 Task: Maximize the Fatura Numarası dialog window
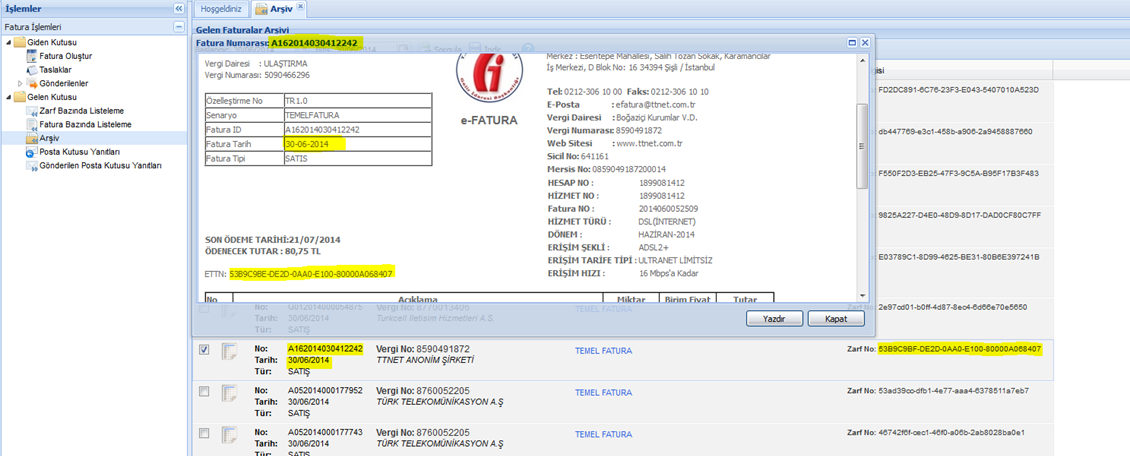coord(852,43)
